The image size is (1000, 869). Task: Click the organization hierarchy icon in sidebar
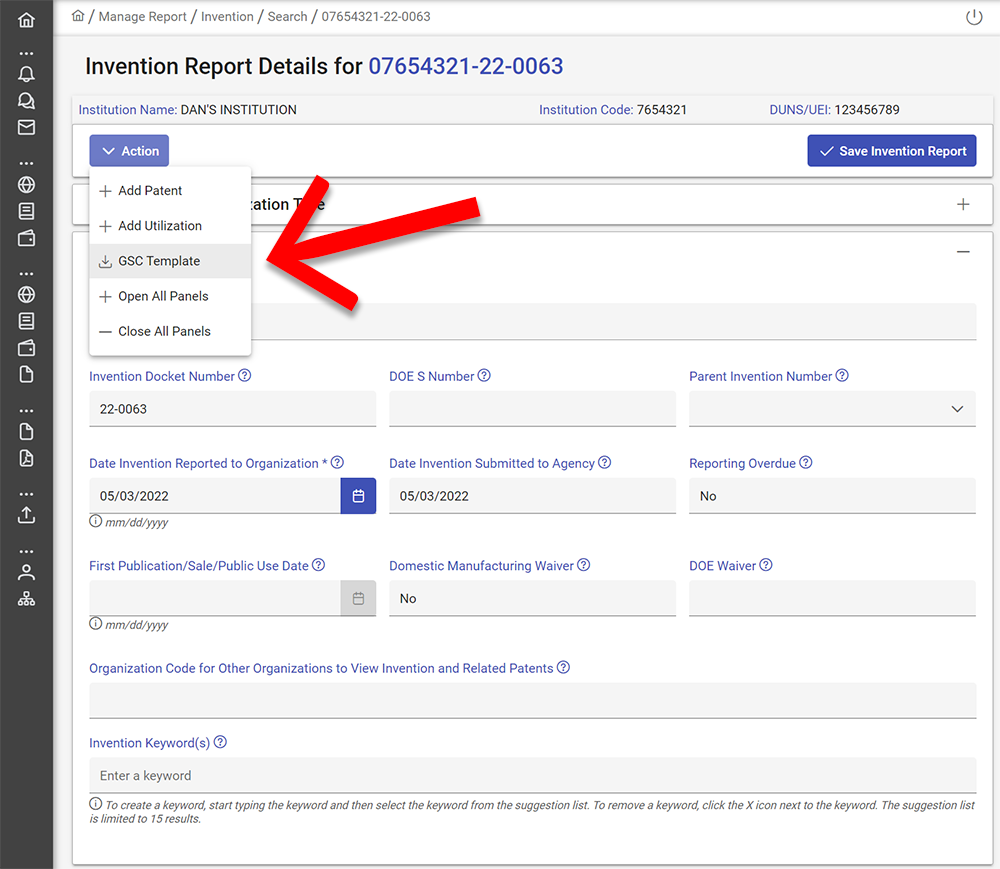[x=26, y=599]
